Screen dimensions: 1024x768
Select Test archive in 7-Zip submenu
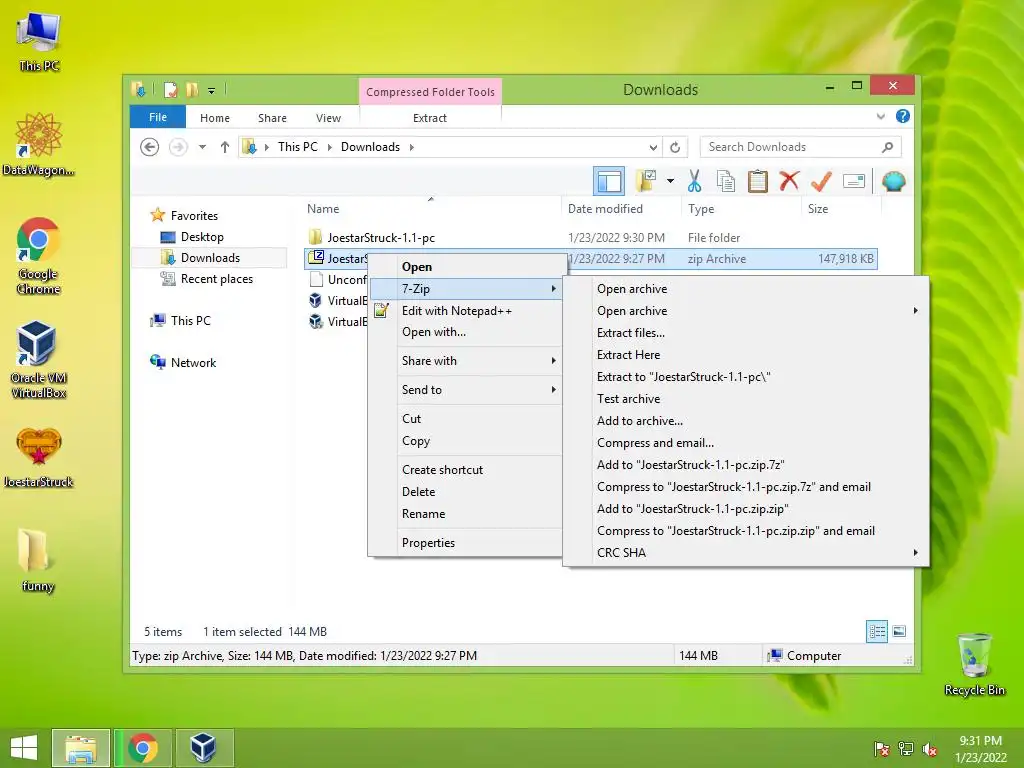(x=746, y=399)
